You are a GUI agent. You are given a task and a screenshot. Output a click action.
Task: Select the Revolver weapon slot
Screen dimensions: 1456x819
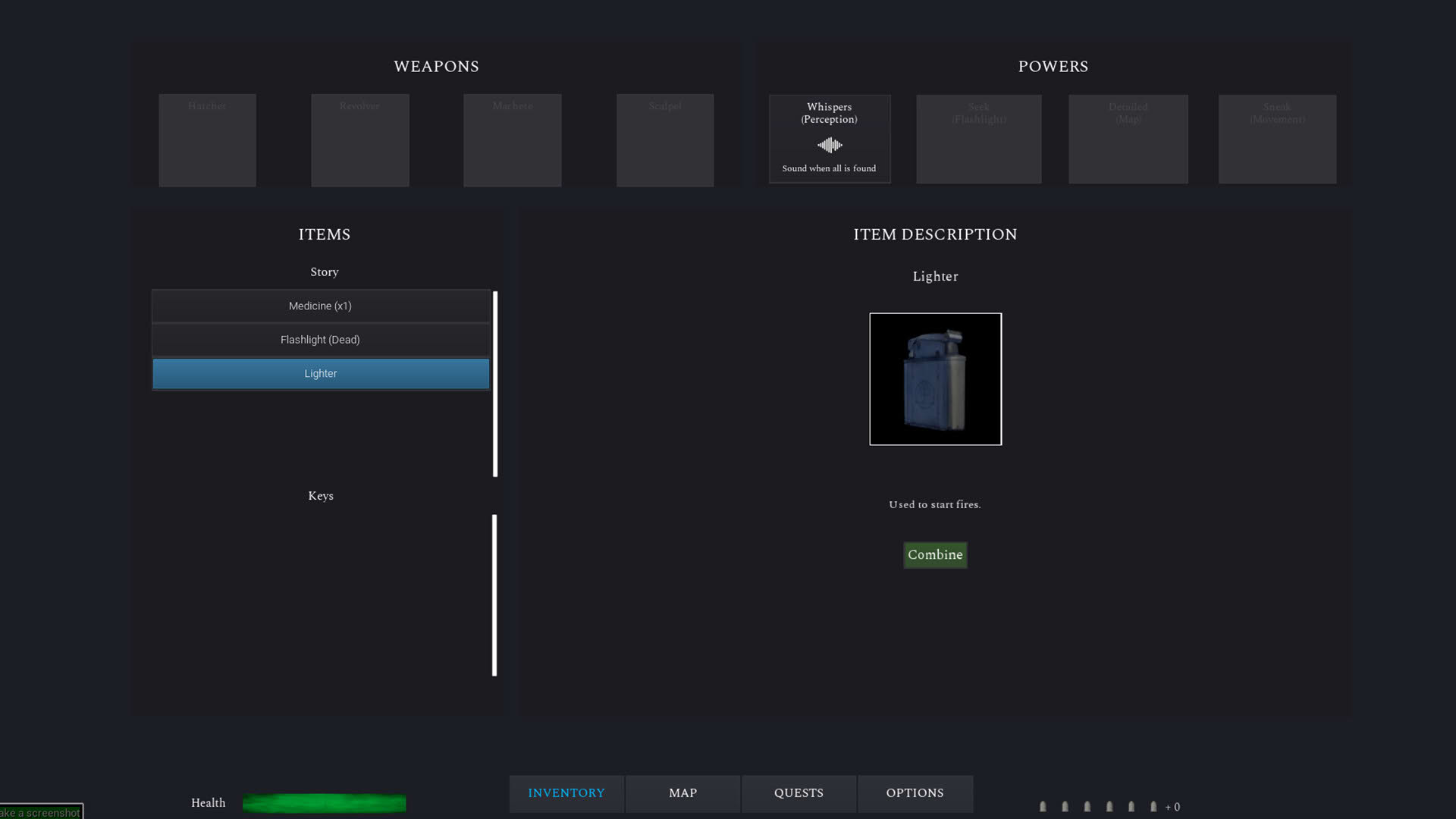tap(360, 140)
